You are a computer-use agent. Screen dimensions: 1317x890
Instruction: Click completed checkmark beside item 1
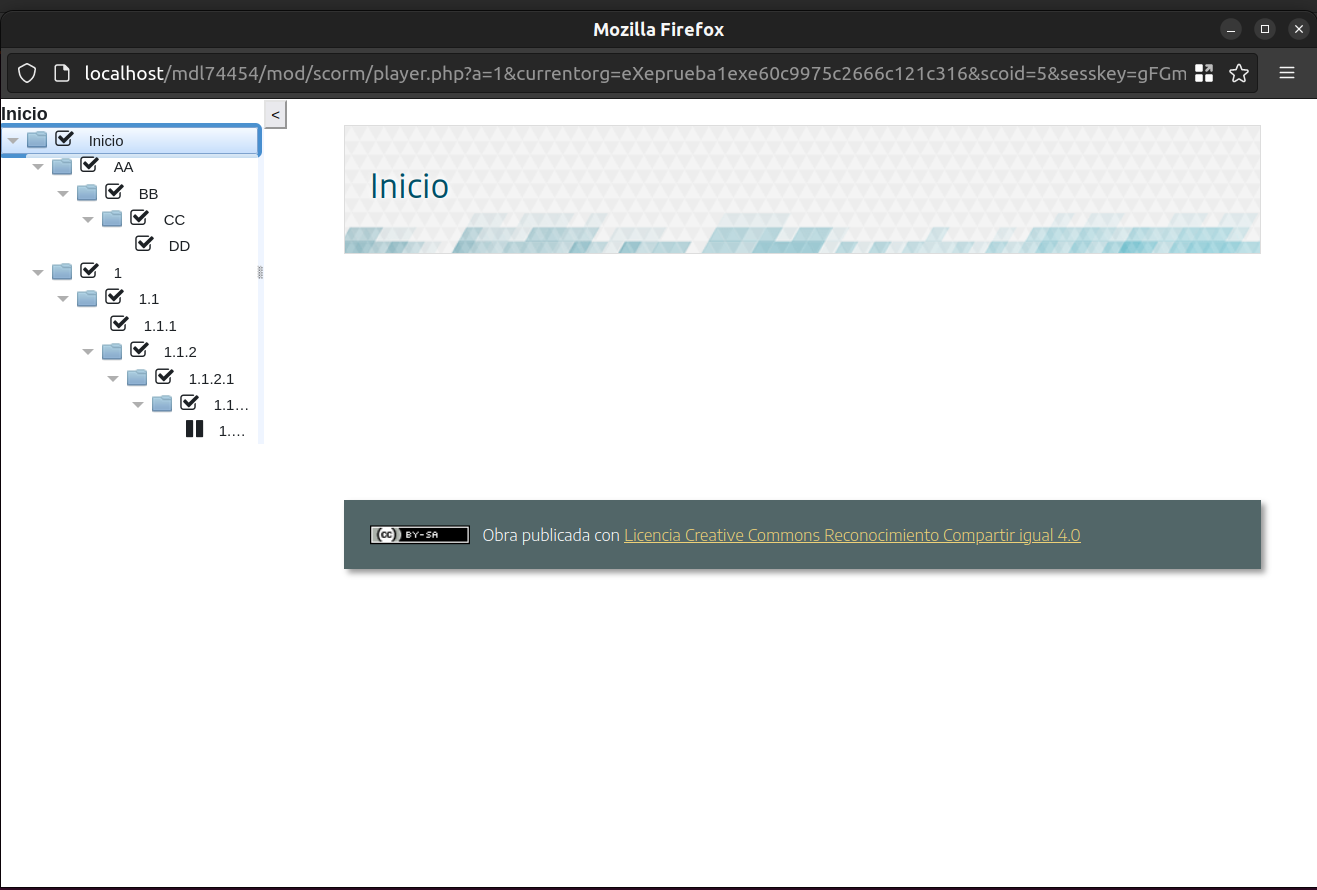[90, 270]
